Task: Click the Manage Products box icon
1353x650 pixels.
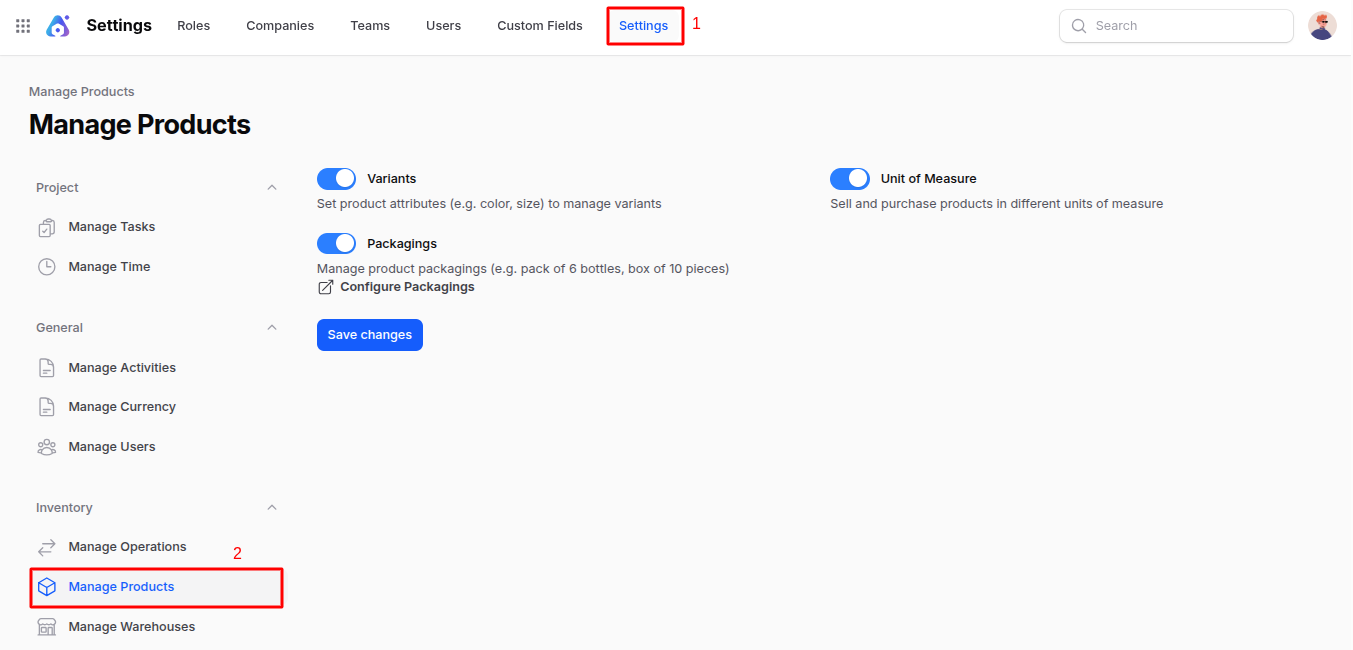Action: (x=46, y=586)
